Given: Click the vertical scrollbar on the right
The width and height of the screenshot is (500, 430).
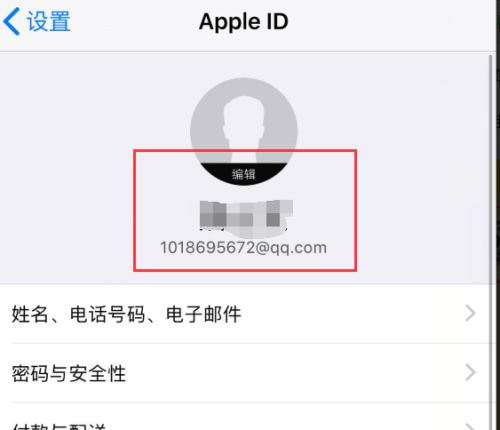Looking at the screenshot, I should [x=491, y=233].
